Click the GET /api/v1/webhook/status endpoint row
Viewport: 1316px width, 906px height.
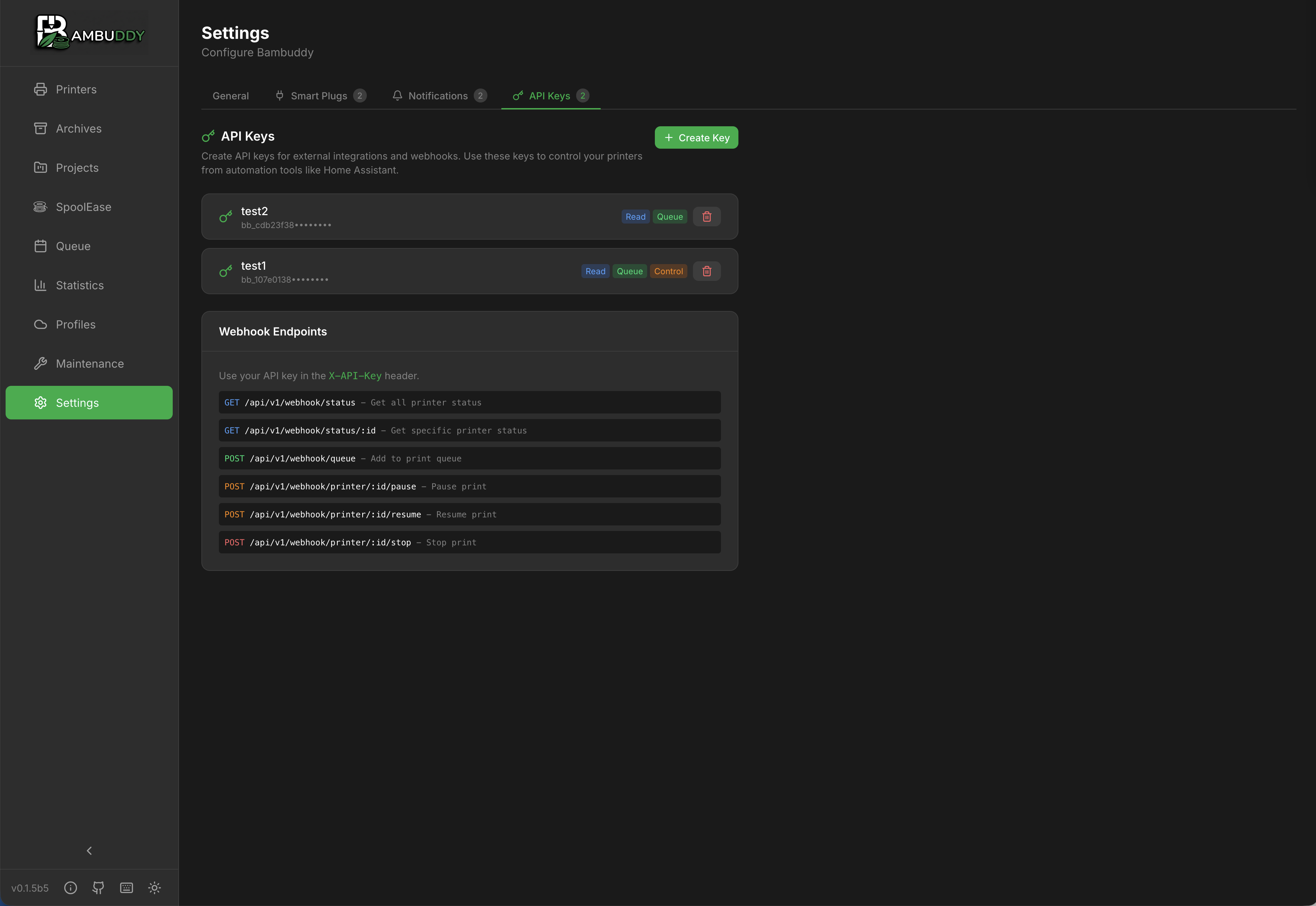470,402
